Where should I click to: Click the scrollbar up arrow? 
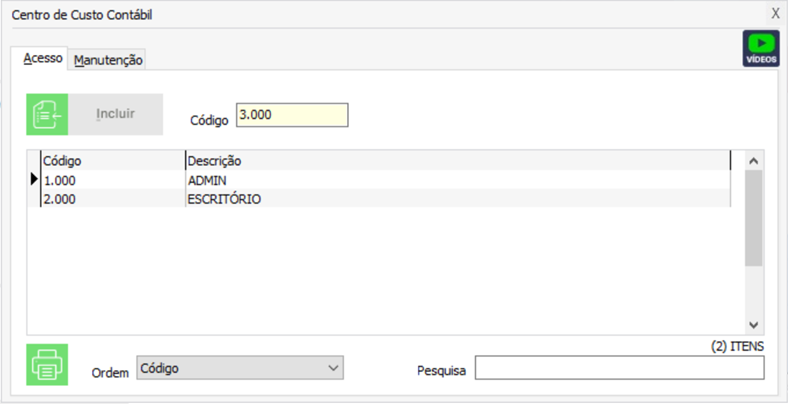click(754, 160)
